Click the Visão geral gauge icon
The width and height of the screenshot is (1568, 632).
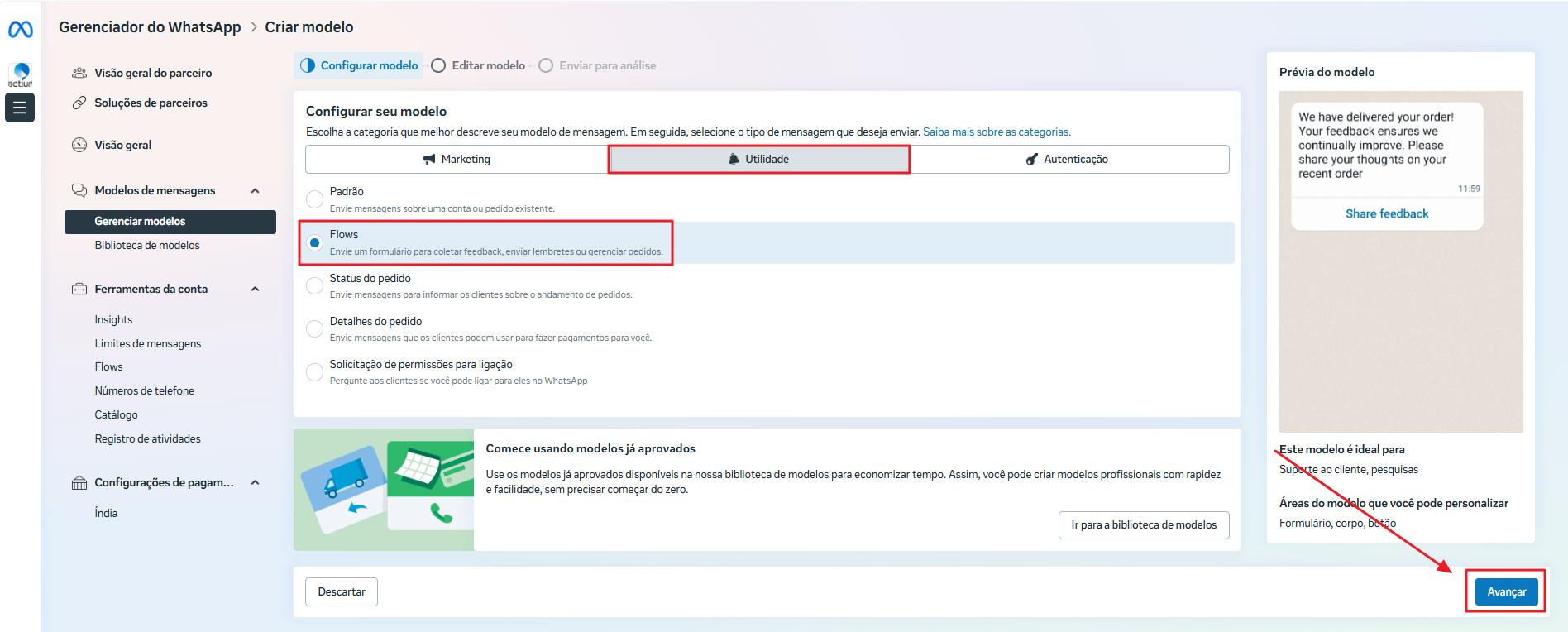79,145
